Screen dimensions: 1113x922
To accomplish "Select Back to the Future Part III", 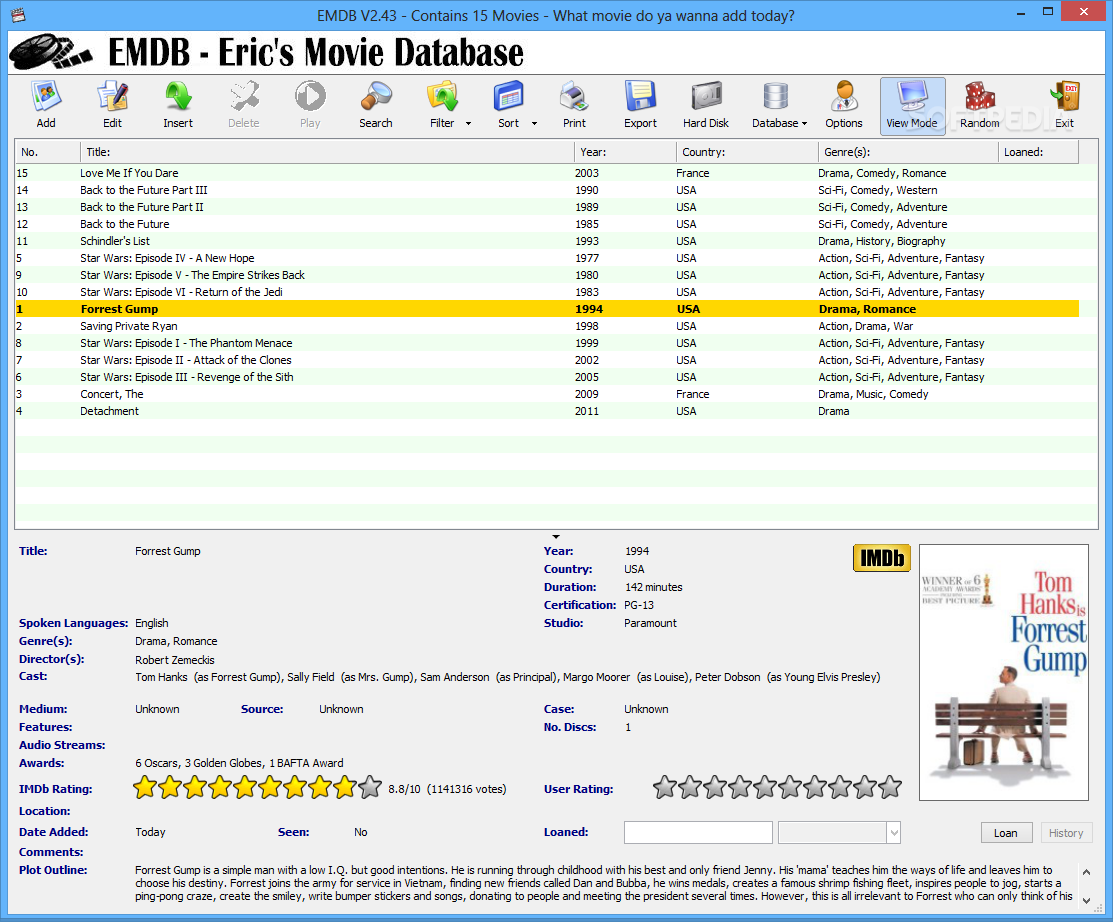I will click(x=547, y=190).
